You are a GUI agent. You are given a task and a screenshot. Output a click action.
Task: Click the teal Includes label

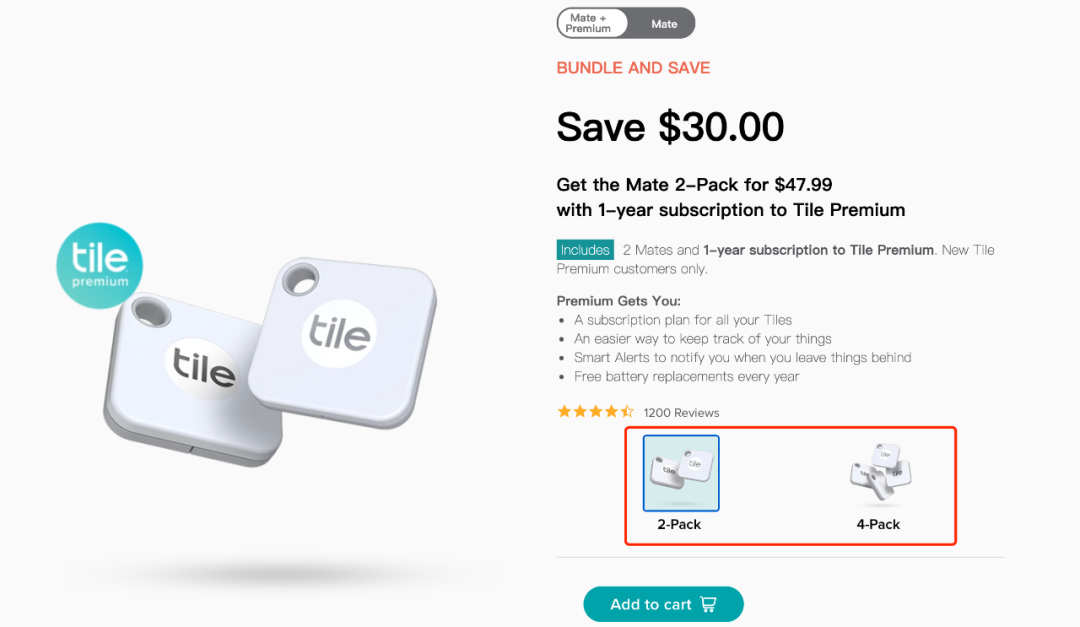pyautogui.click(x=585, y=250)
